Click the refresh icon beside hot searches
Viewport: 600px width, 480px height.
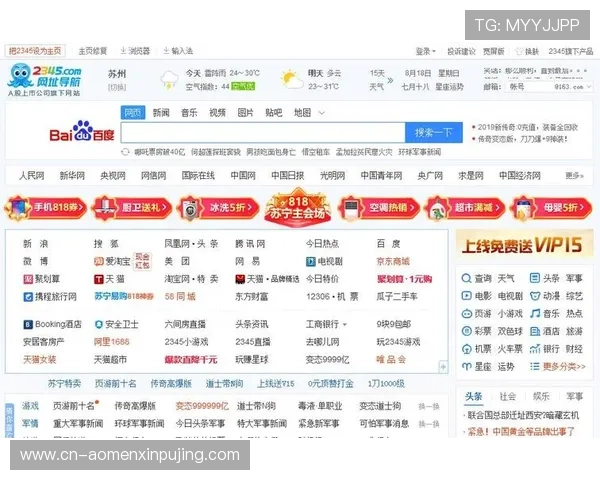pos(125,152)
